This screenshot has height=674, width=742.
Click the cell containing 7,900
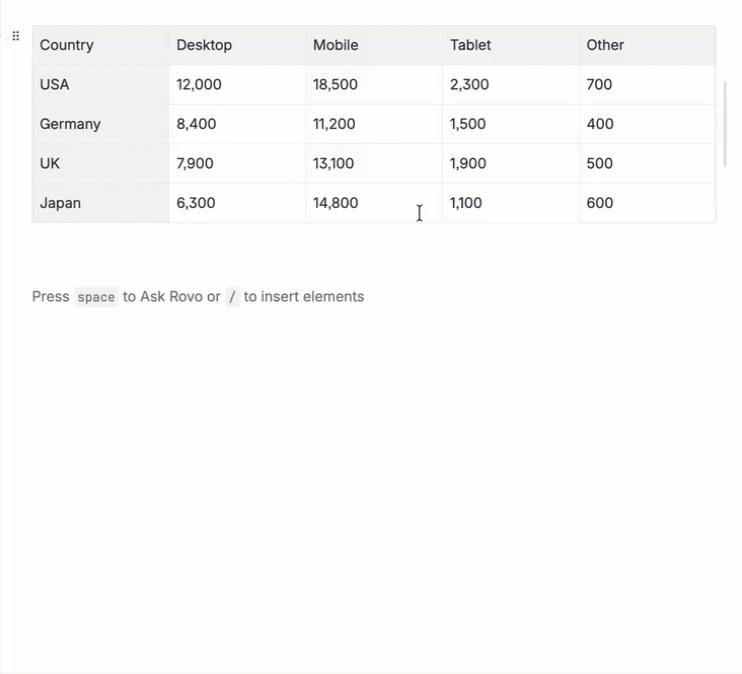[x=237, y=163]
